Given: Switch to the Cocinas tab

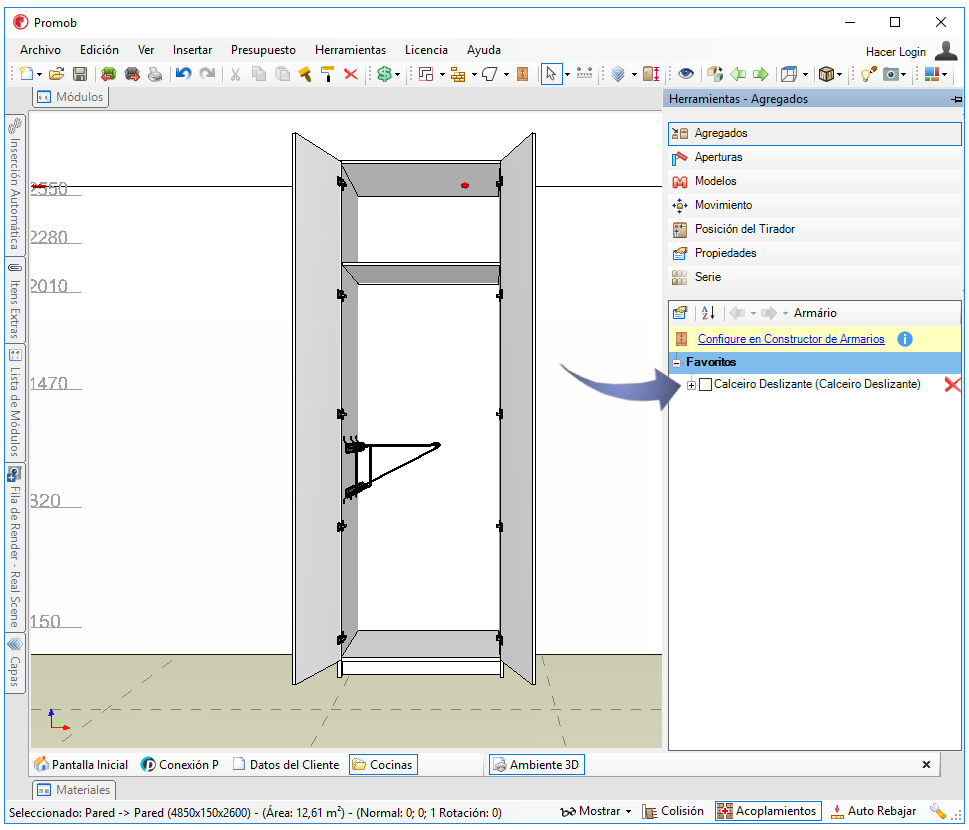Looking at the screenshot, I should pyautogui.click(x=383, y=765).
